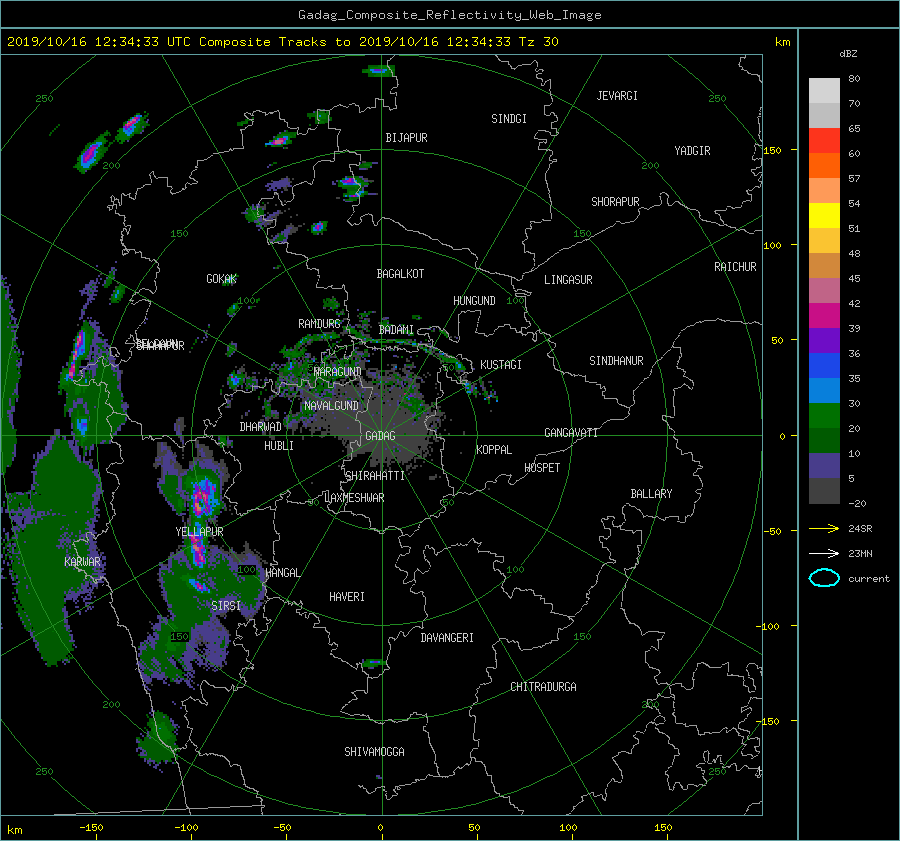Click the white 23MN arrow legend icon
Screen dimensions: 900x841
[824, 553]
